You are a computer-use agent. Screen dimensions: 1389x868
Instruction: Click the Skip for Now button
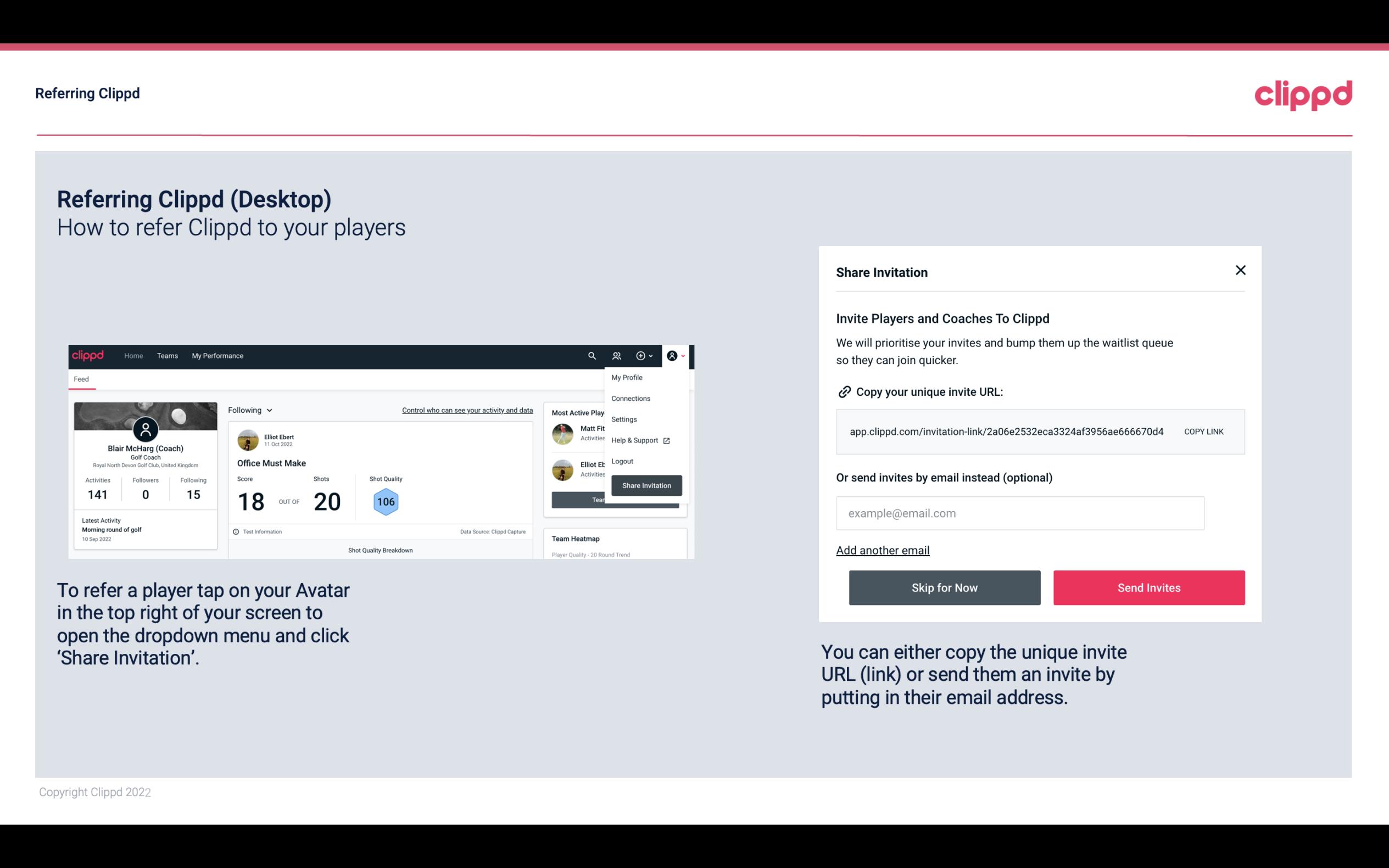pyautogui.click(x=945, y=587)
